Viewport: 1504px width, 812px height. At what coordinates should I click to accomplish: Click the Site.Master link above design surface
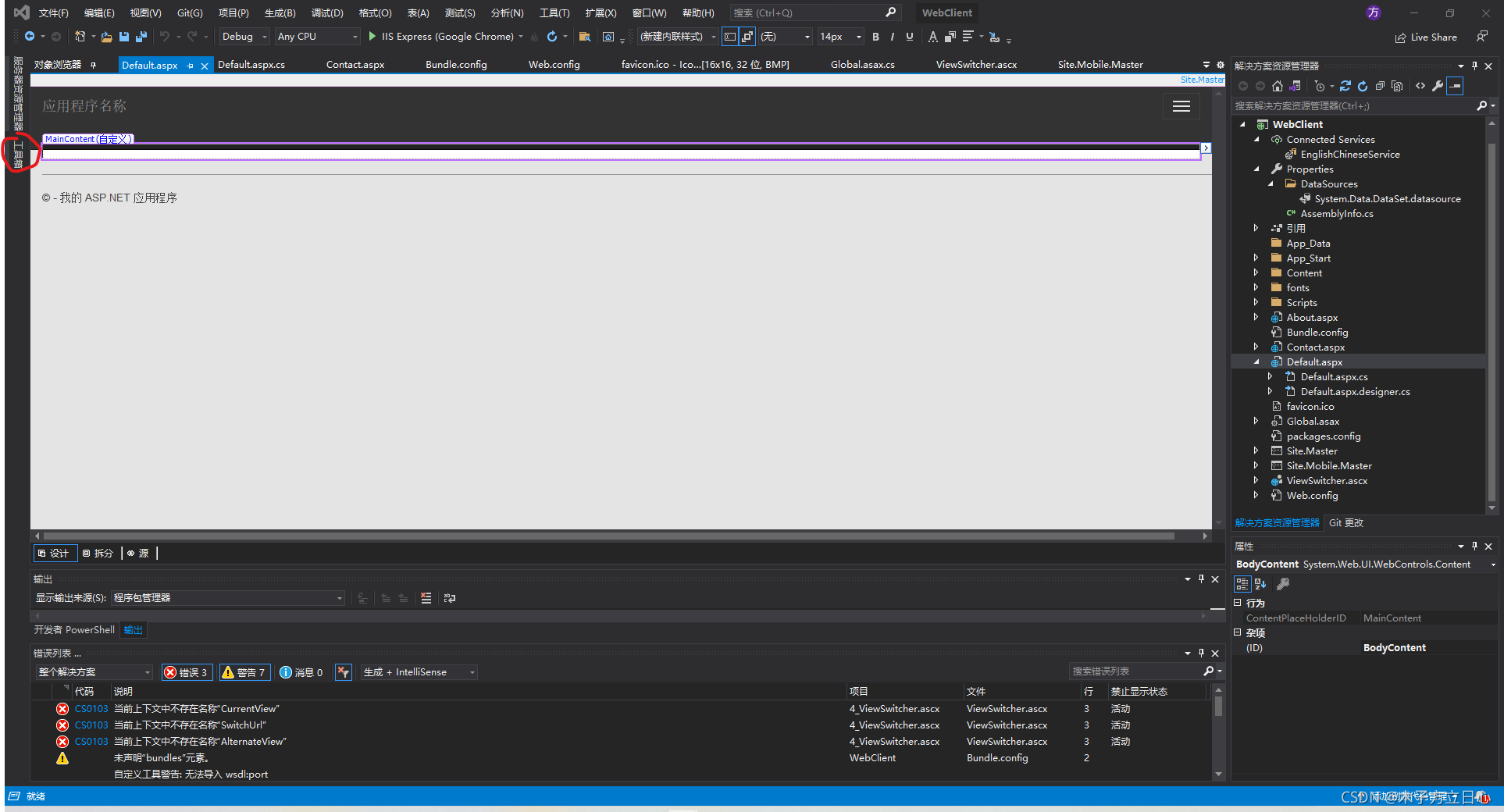click(1202, 80)
